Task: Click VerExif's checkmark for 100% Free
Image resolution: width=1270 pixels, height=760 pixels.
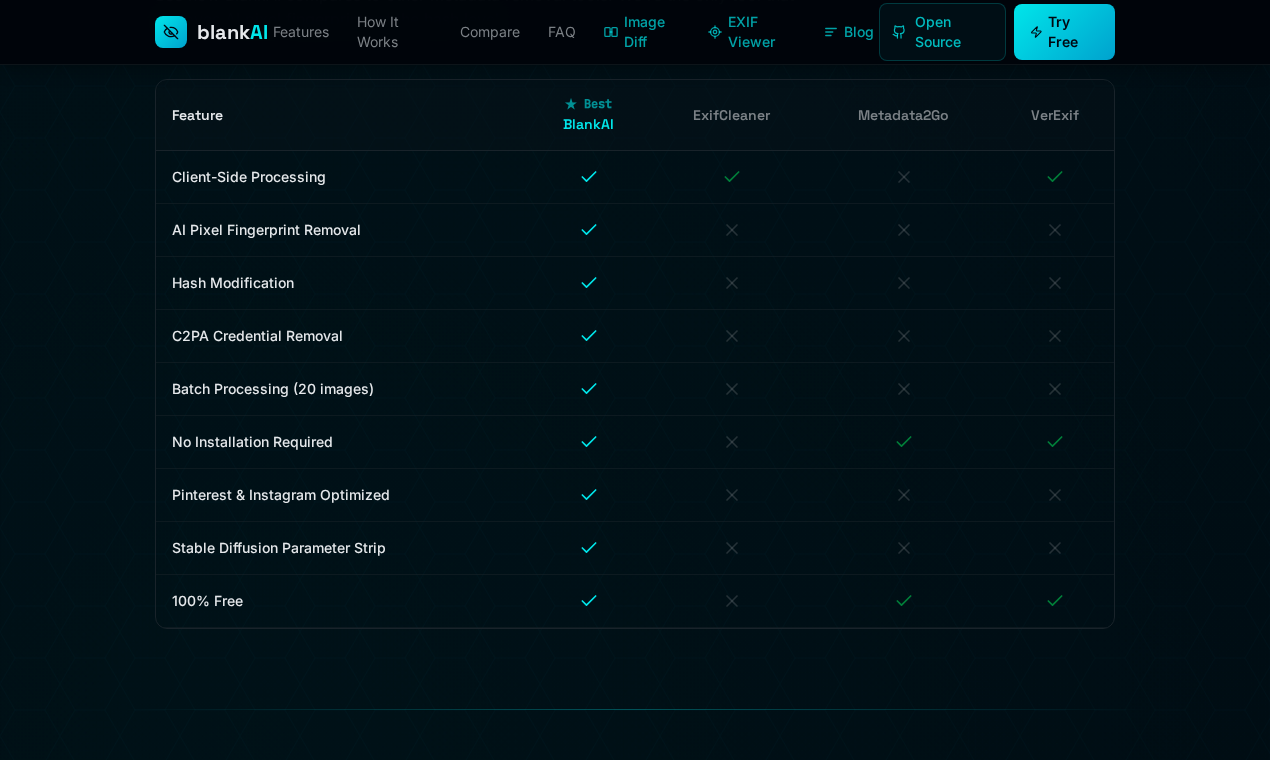Action: 1055,601
